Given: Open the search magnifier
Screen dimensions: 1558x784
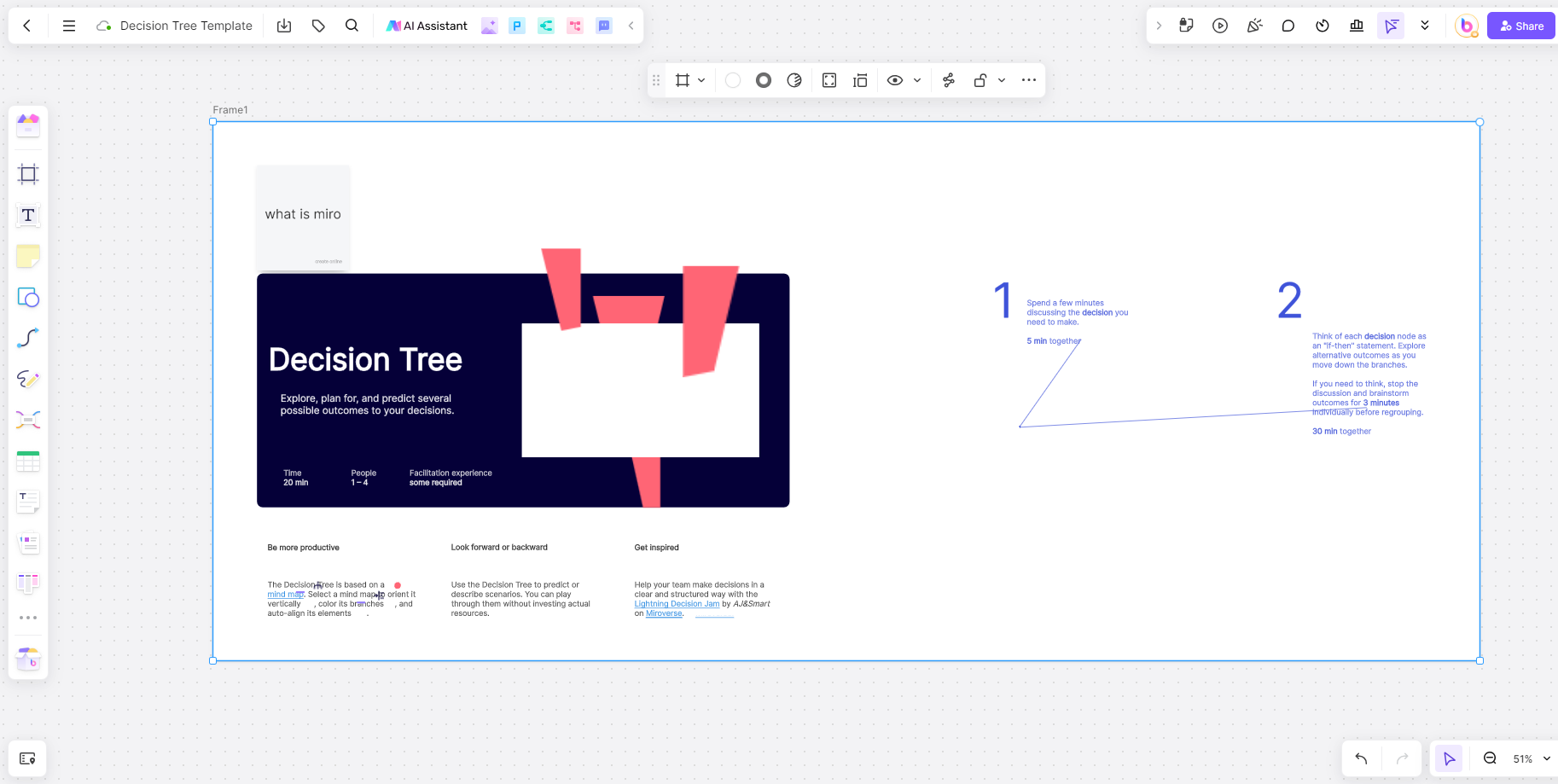Looking at the screenshot, I should (x=352, y=26).
